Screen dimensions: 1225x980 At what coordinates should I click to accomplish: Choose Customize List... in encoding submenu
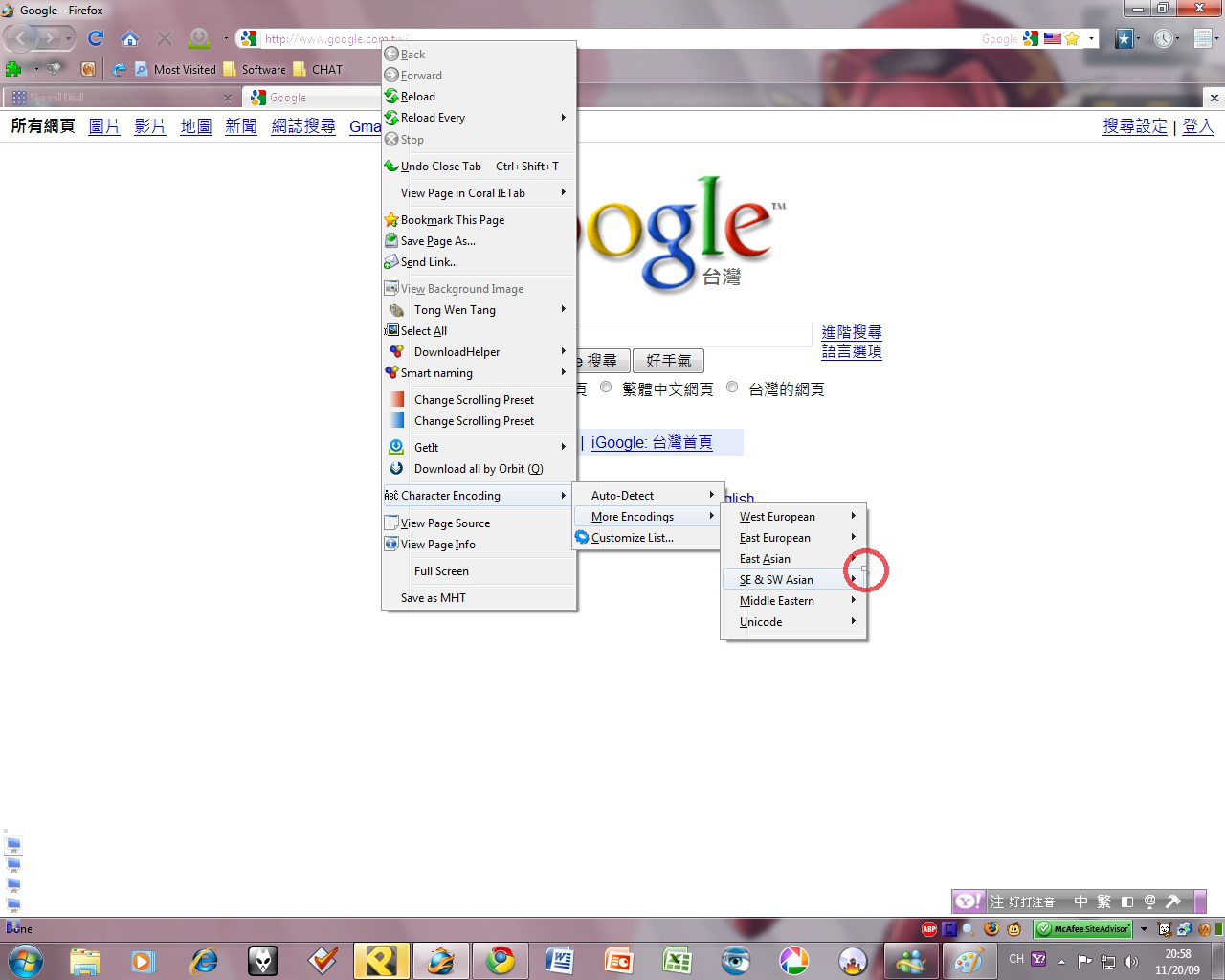646,537
